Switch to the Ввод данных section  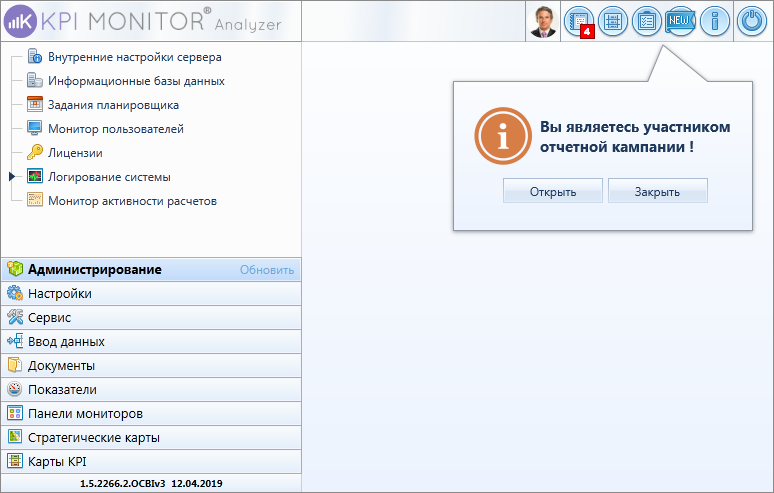(151, 341)
